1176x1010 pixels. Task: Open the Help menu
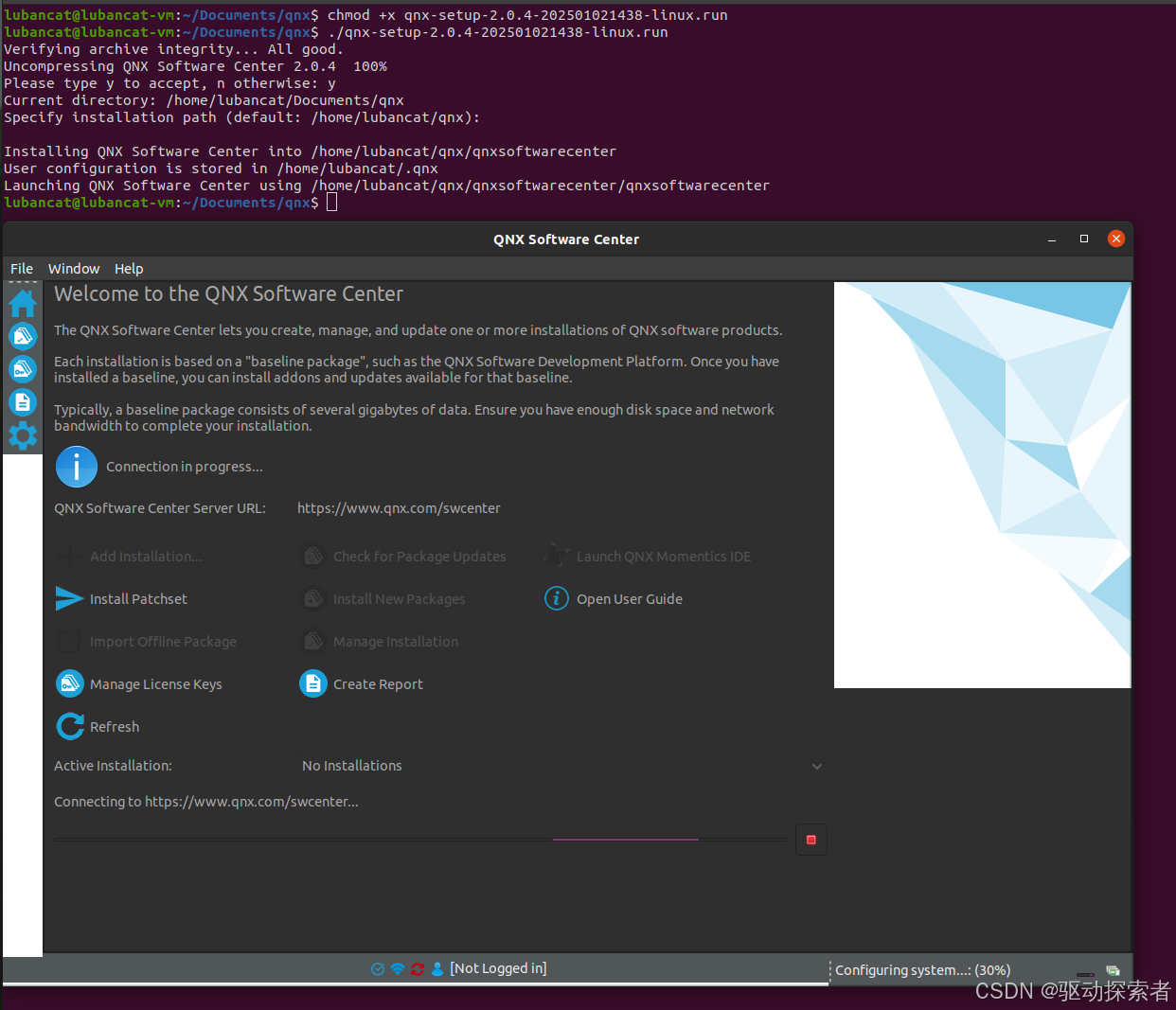(129, 269)
